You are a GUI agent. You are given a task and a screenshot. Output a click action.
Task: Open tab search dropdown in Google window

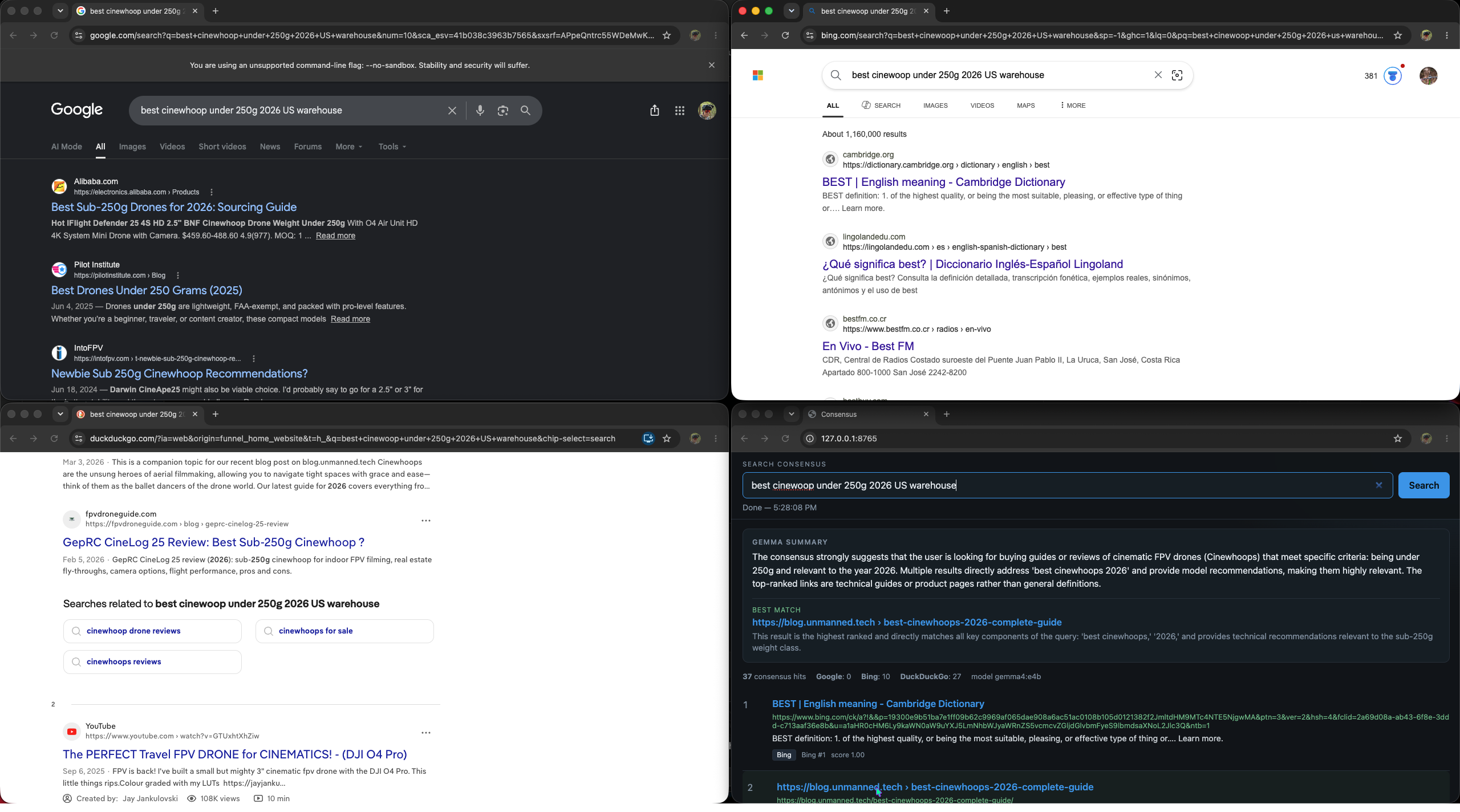pos(60,11)
